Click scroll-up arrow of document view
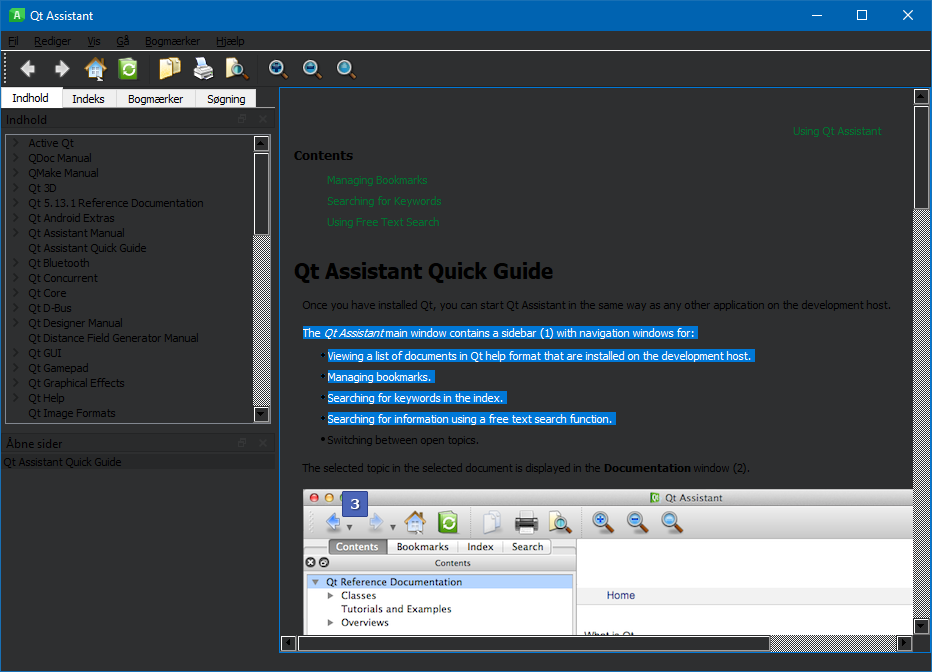The image size is (932, 672). [921, 96]
